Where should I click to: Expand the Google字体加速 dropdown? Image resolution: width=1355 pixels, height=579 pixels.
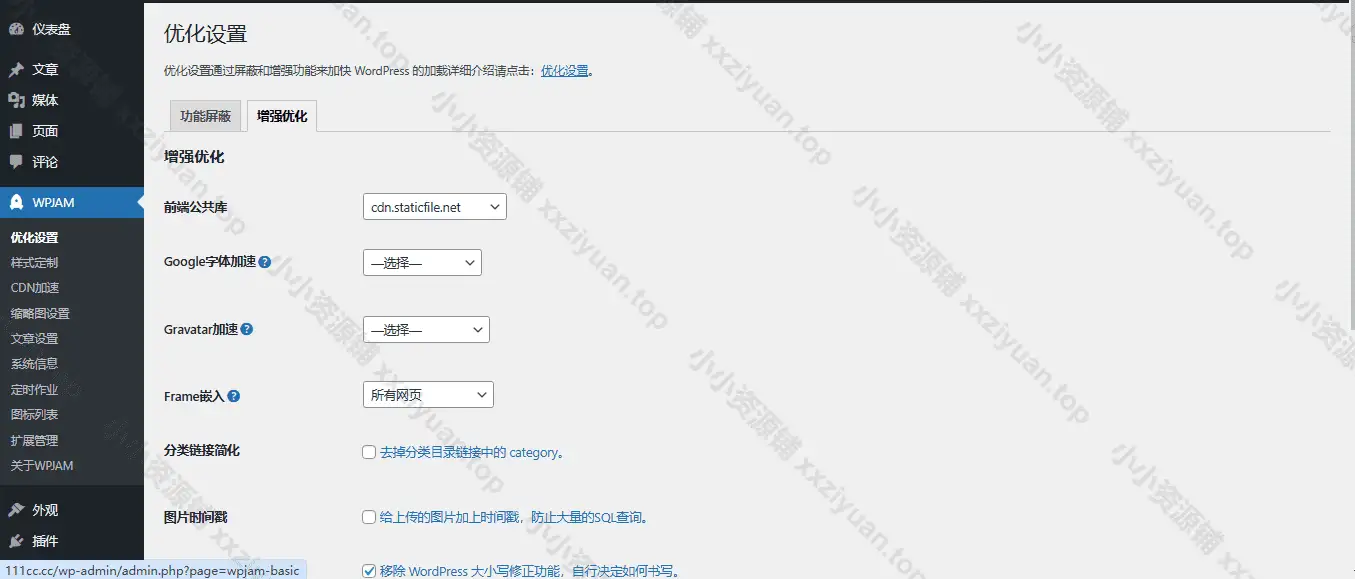pyautogui.click(x=422, y=263)
